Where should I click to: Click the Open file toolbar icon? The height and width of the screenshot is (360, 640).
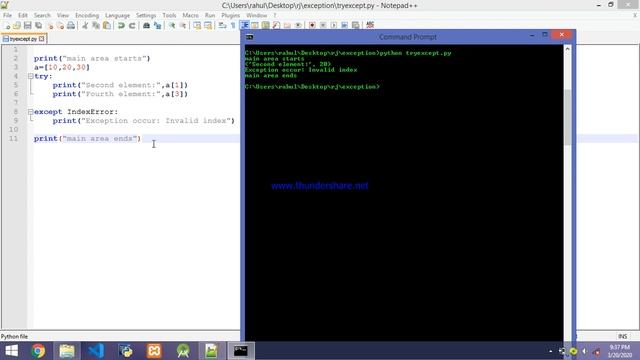[17, 25]
